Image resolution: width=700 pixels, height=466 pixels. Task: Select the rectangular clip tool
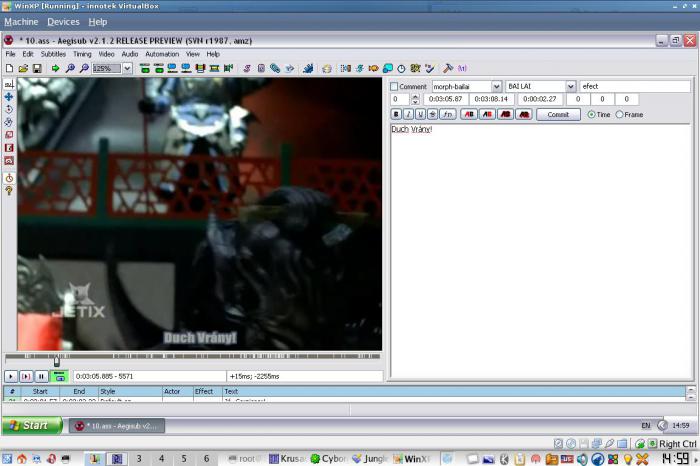point(9,148)
